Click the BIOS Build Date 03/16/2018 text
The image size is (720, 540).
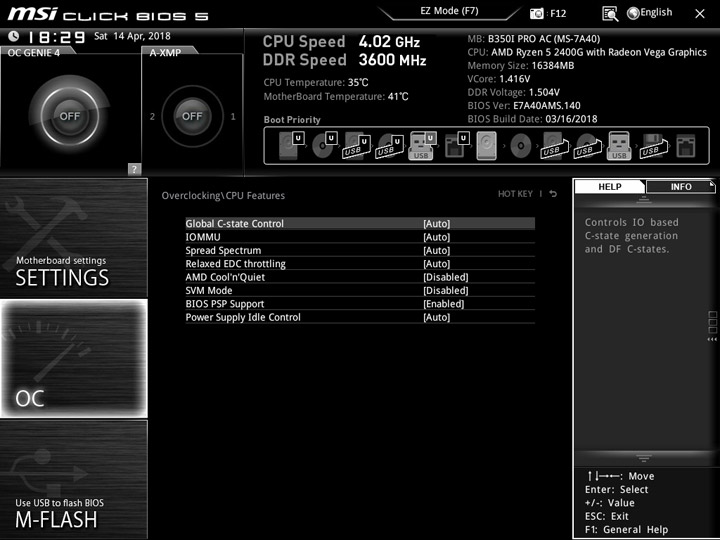(x=532, y=119)
